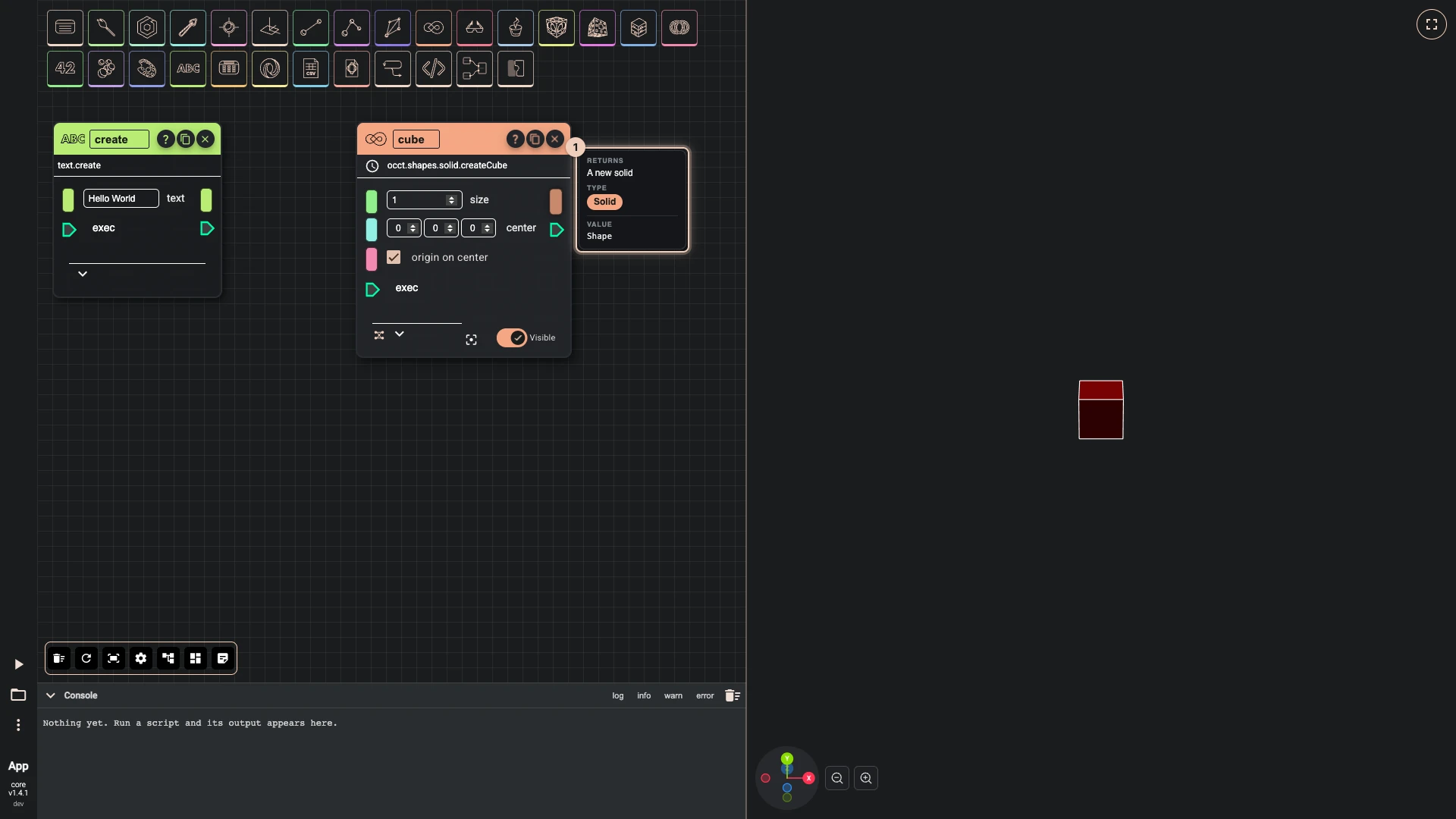
Task: Open editor settings gear icon
Action: point(141,658)
